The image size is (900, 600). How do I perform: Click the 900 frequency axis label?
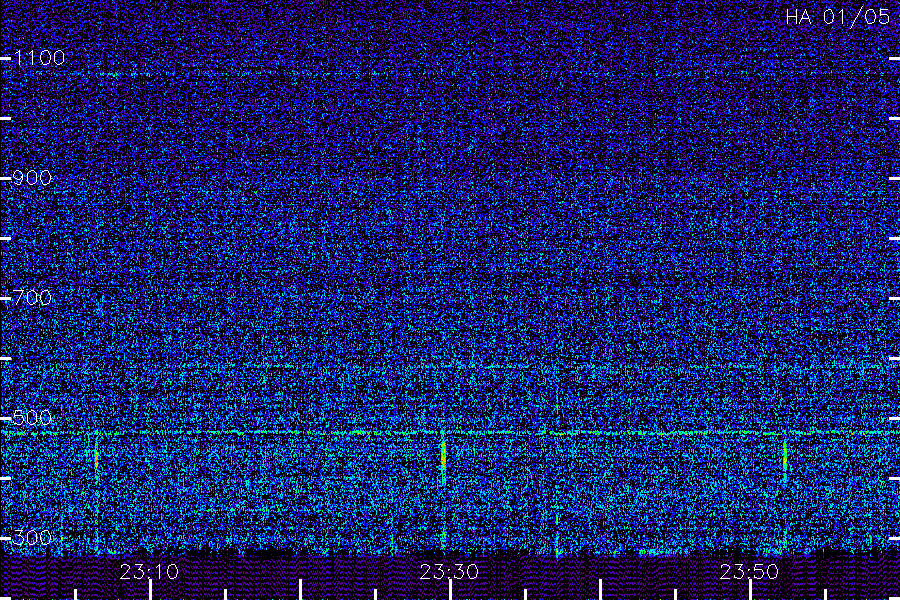32,178
